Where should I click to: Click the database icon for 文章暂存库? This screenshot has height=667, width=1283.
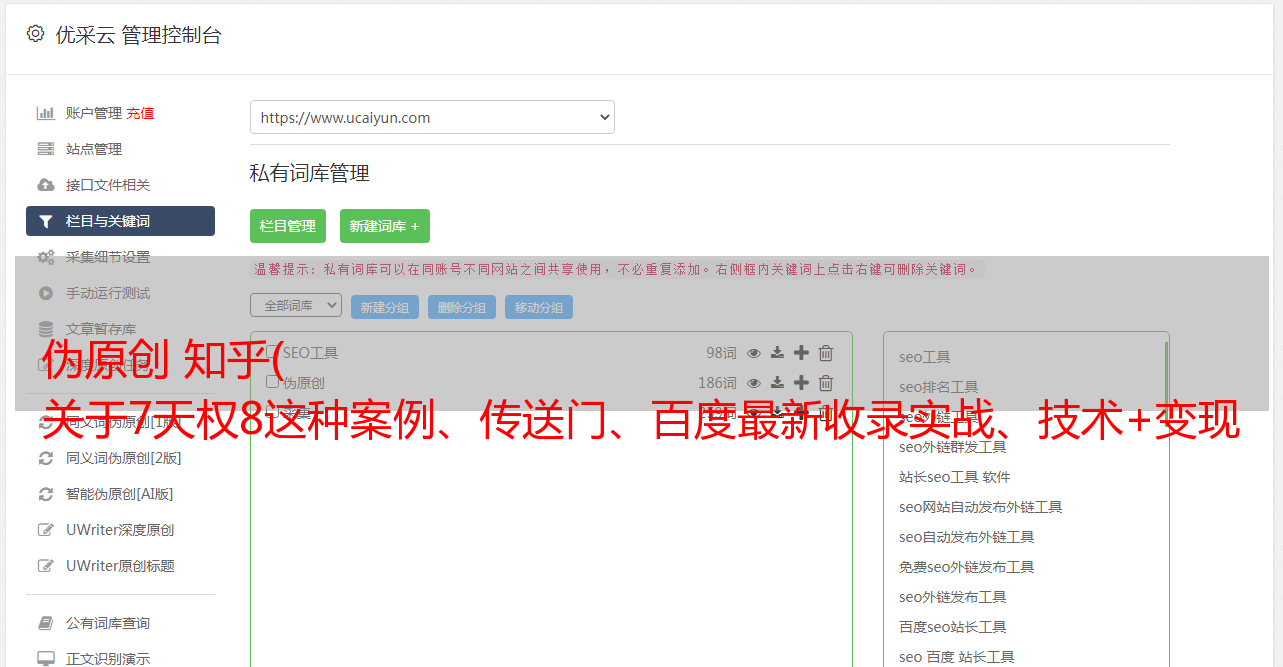pos(45,329)
